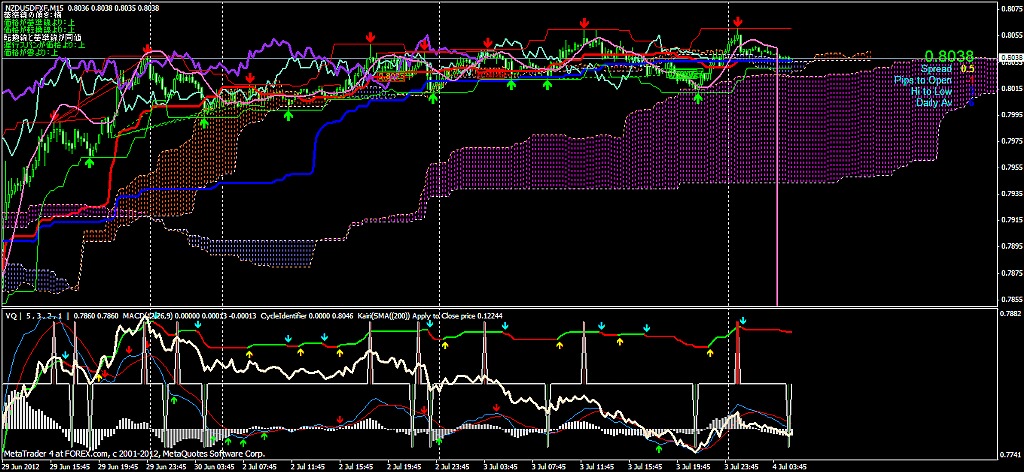Select the rightmost green arrow in the indicator window
Image resolution: width=1024 pixels, height=472 pixels.
[x=658, y=448]
